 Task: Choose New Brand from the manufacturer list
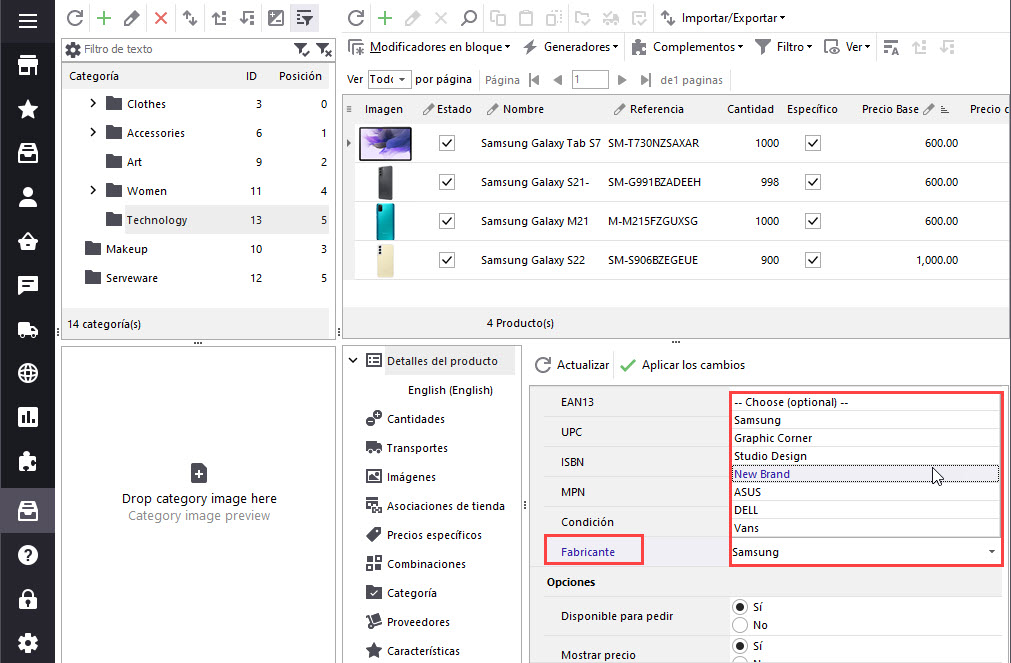pos(865,474)
